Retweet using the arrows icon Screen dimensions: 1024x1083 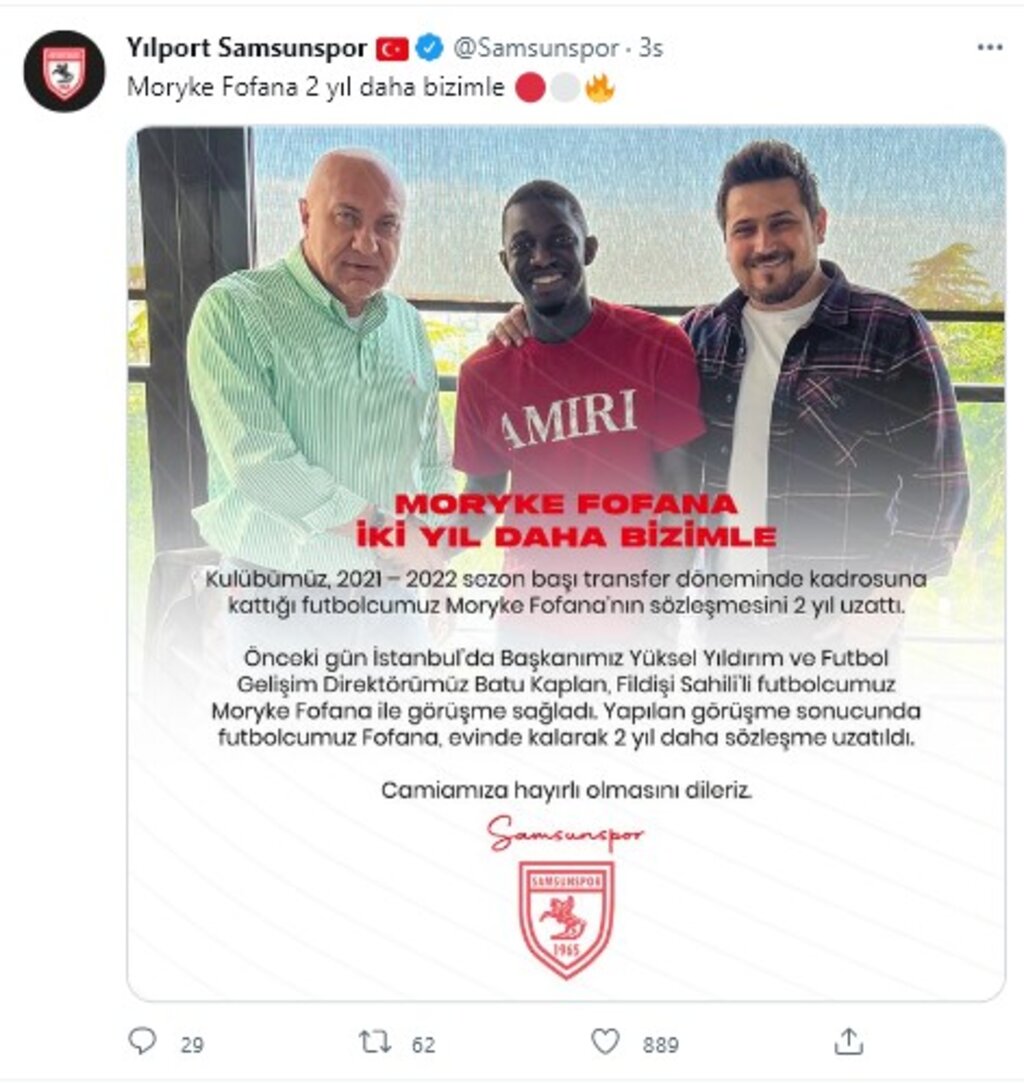375,1041
